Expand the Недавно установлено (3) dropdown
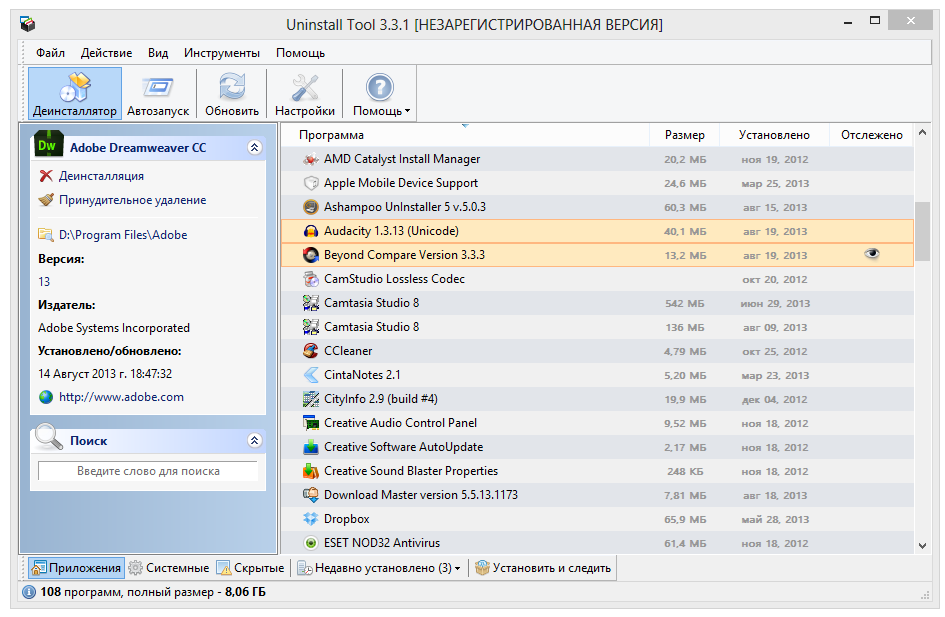 tap(379, 568)
